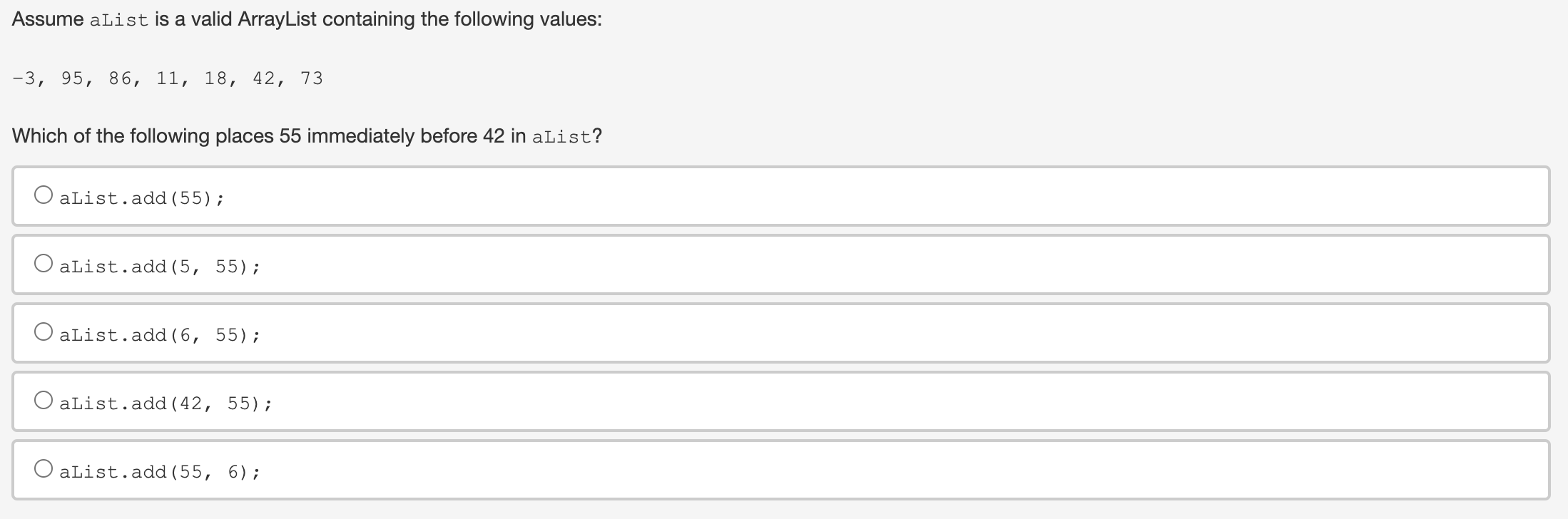The image size is (1568, 519).
Task: Select the aList.add(55) radio button
Action: click(44, 195)
